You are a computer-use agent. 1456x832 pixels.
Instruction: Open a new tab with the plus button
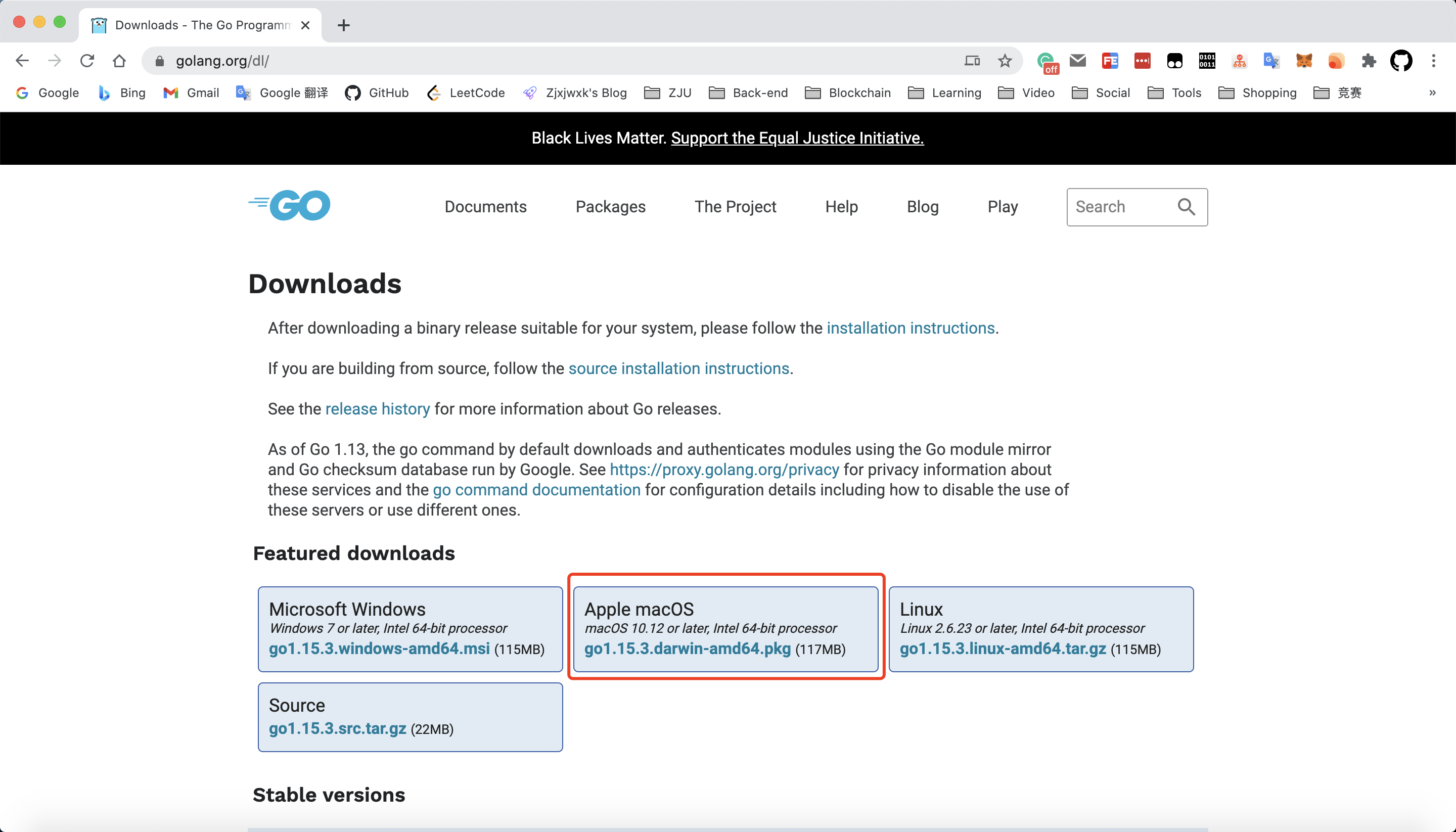click(x=343, y=25)
